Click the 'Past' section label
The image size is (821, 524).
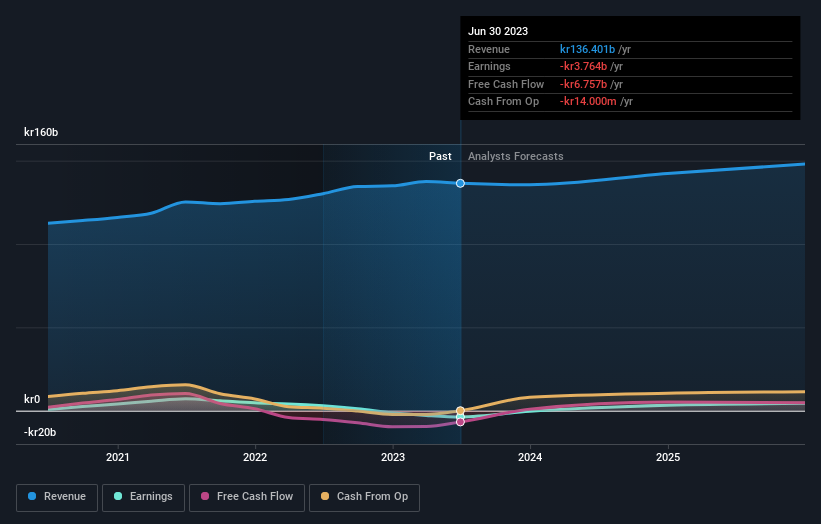tap(440, 156)
